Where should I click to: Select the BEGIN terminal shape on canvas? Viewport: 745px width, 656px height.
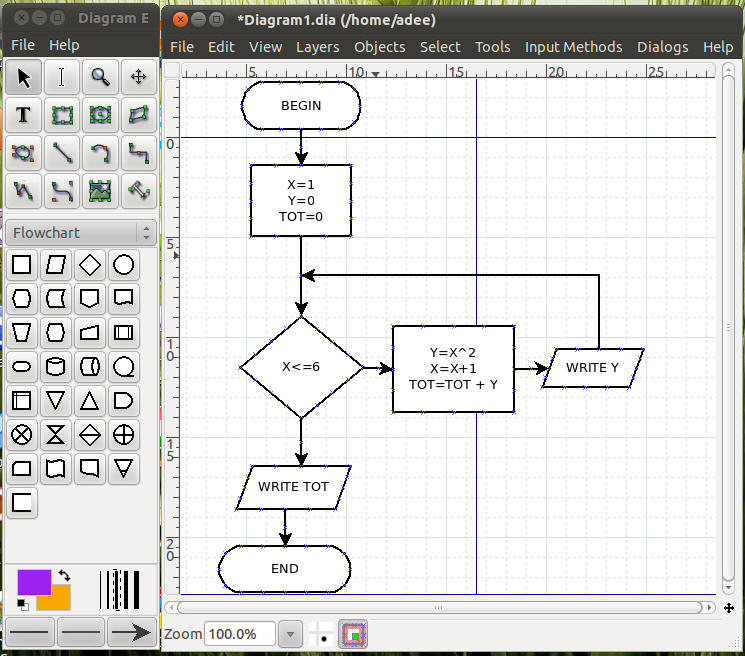pos(301,105)
